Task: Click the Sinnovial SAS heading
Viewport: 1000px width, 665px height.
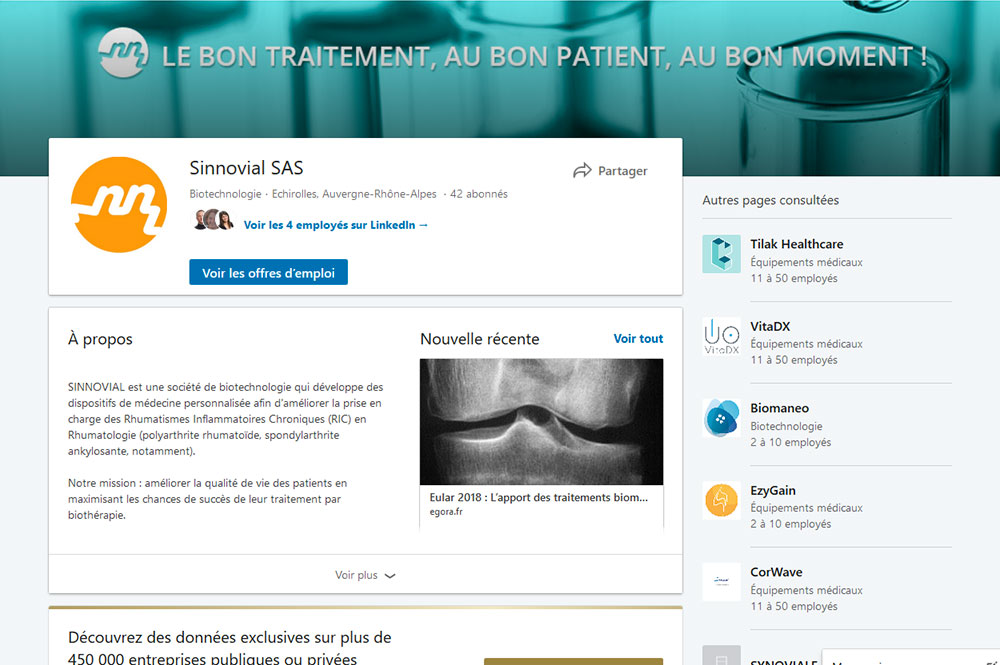Action: point(246,168)
